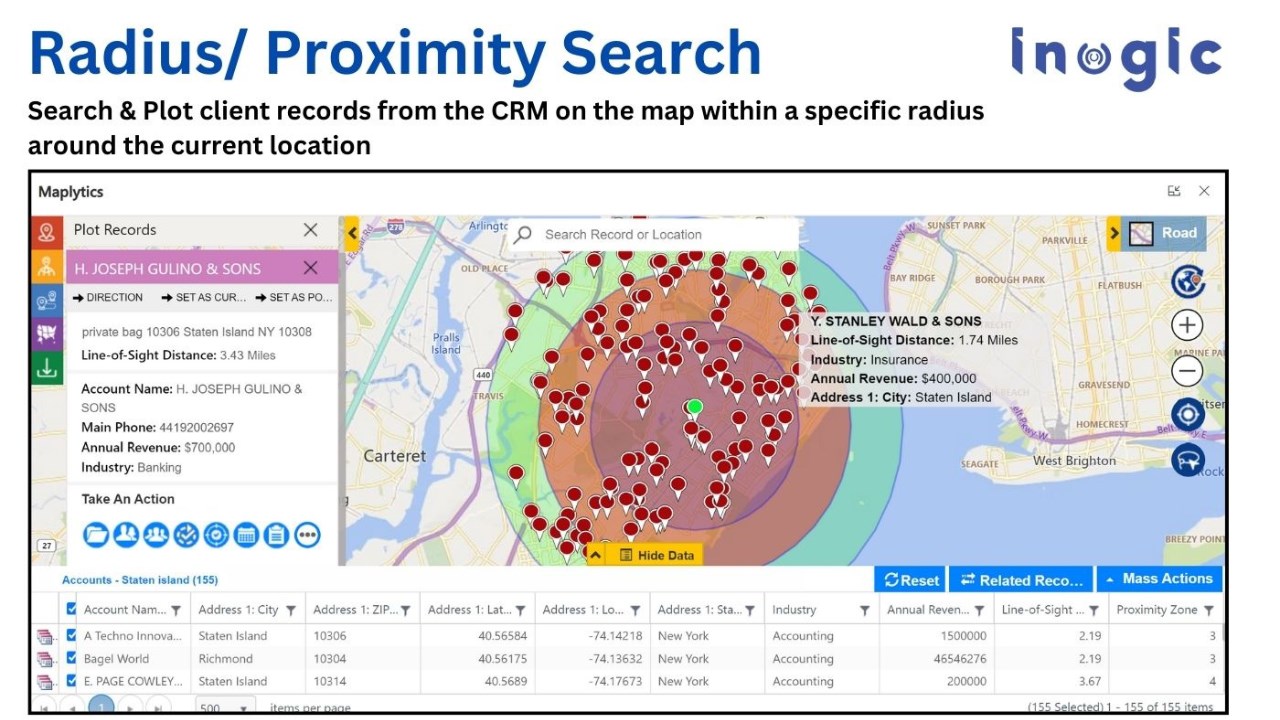Screen dimensions: 1280x720
Task: Select the blue route-pins sidebar icon
Action: coord(46,299)
